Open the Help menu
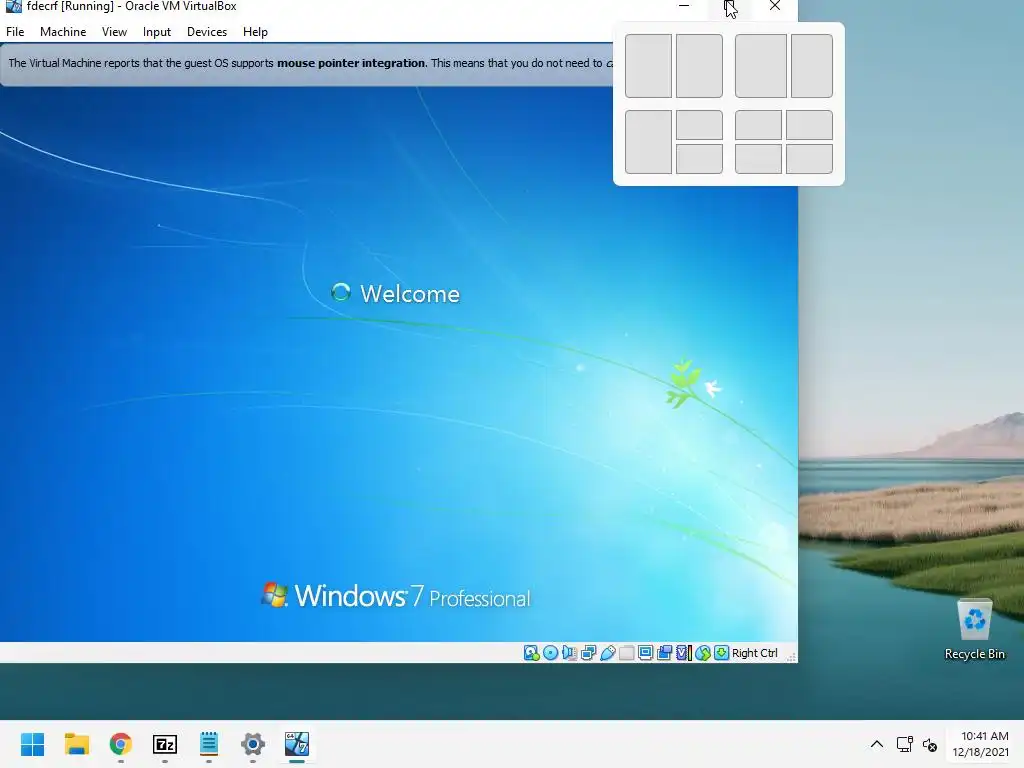This screenshot has width=1024, height=768. click(255, 32)
